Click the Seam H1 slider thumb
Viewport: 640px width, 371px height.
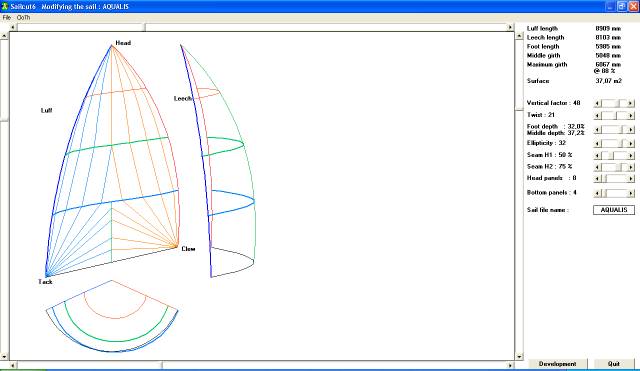click(x=611, y=156)
